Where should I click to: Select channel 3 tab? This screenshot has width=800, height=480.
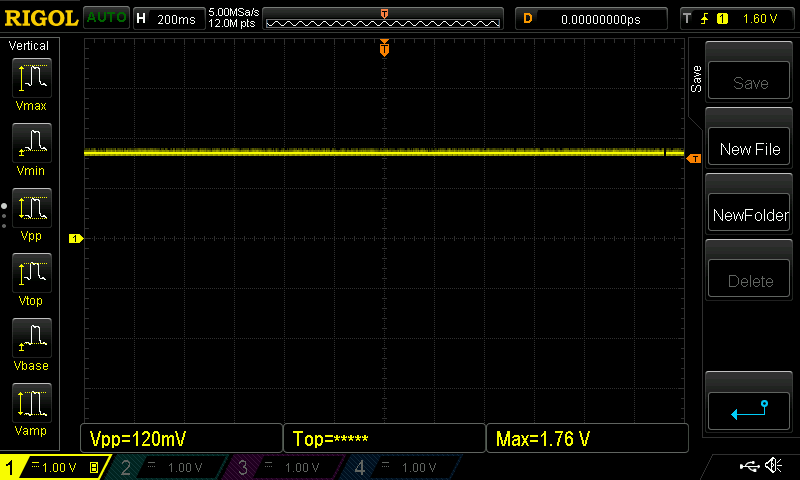[283, 467]
